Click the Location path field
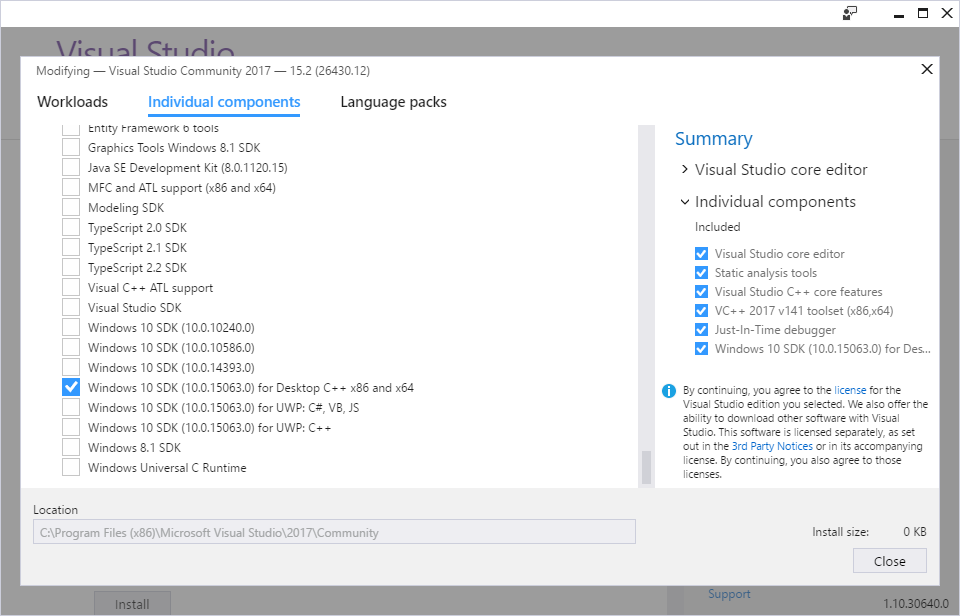Viewport: 960px width, 616px height. (334, 532)
